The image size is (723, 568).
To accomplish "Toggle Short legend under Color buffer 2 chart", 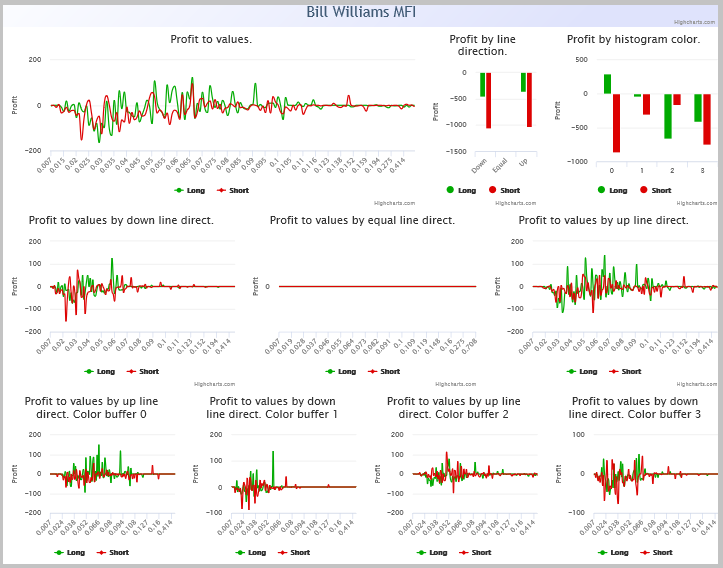I will pyautogui.click(x=475, y=552).
